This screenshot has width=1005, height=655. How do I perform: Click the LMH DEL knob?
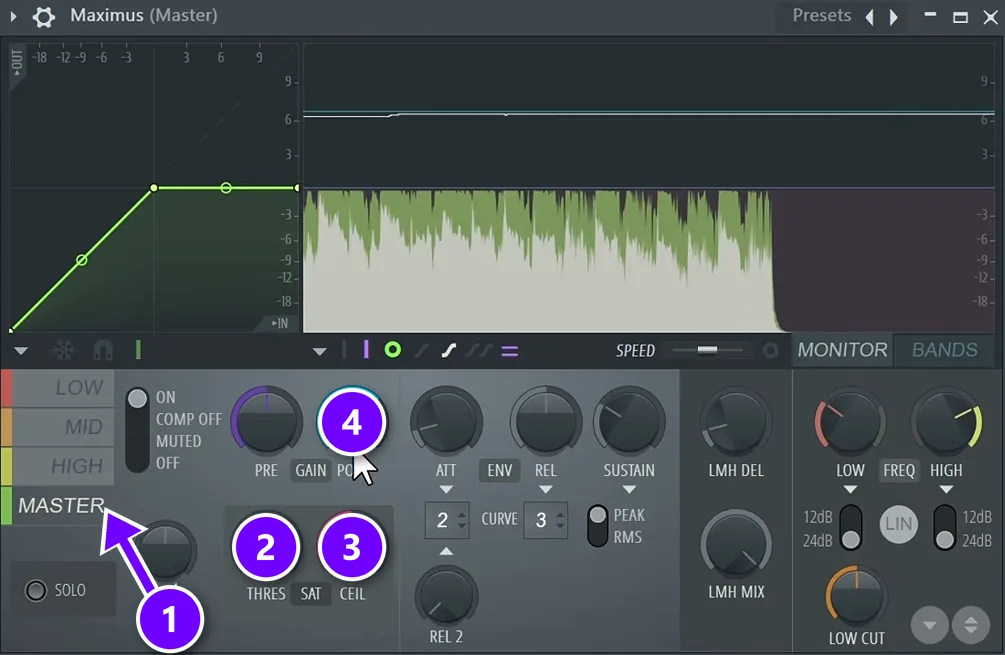pos(736,421)
